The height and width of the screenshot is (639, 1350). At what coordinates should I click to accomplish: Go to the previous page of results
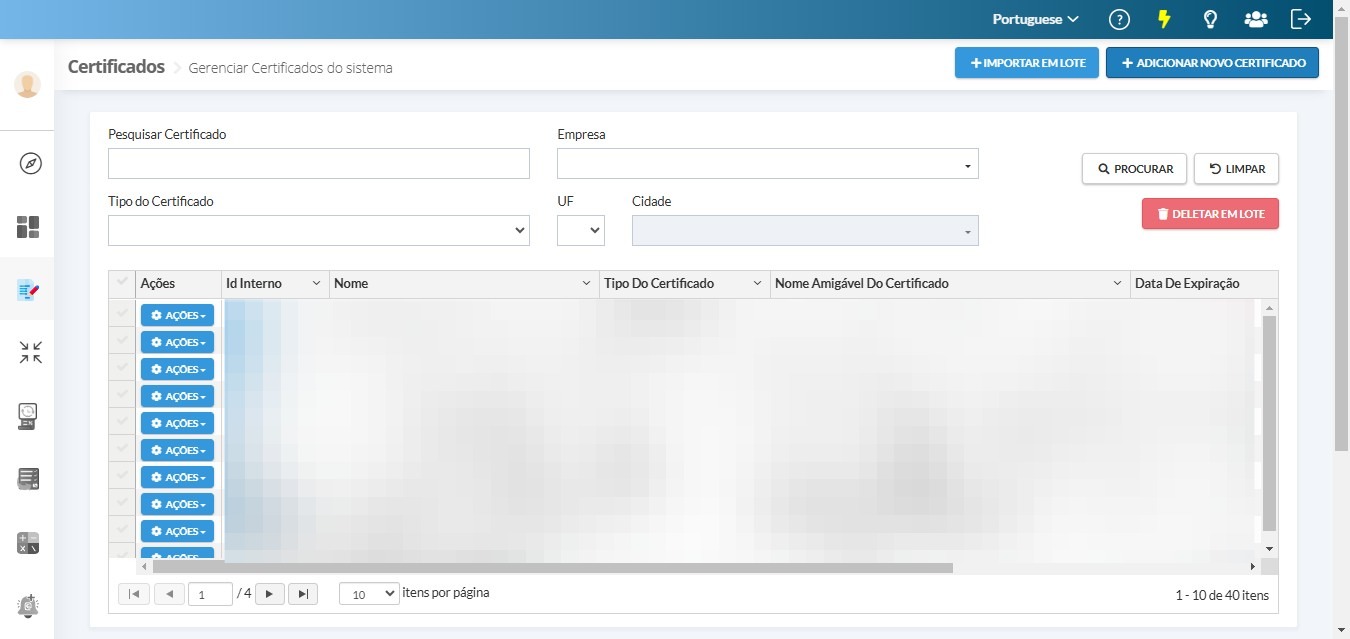click(169, 594)
